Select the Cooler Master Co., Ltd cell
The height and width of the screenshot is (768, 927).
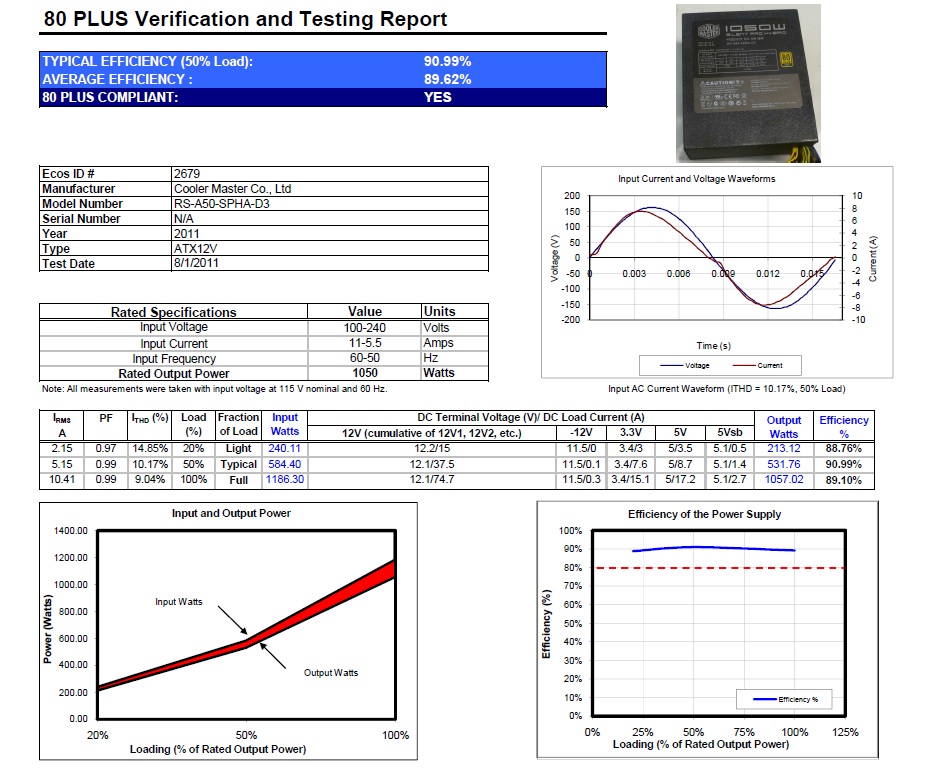coord(232,188)
